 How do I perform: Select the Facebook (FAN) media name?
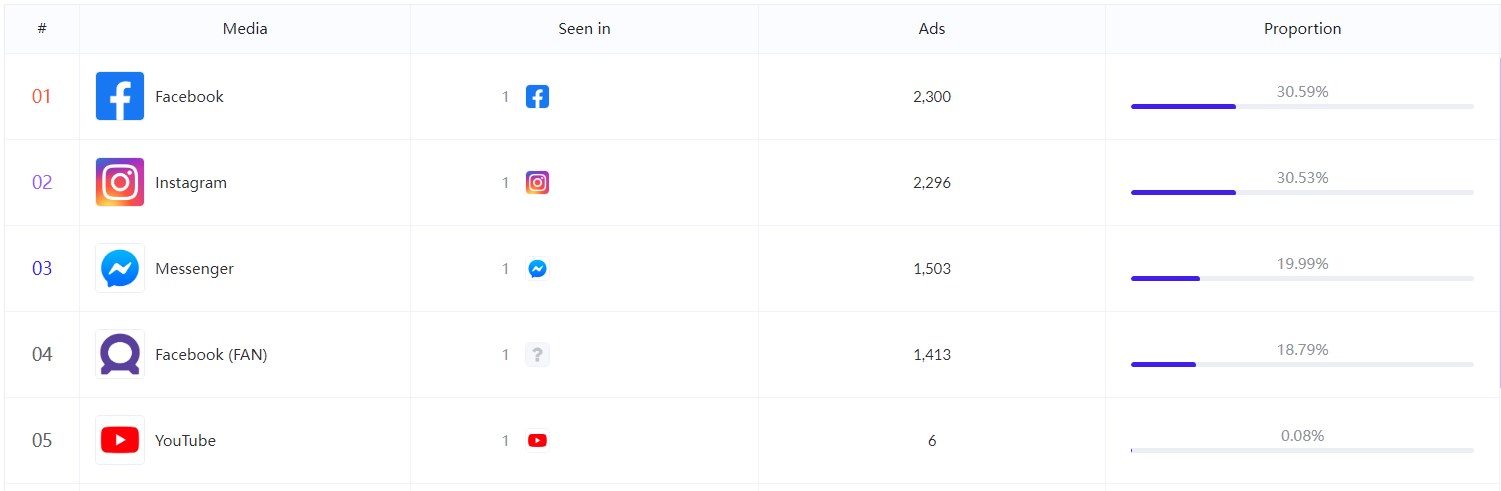coord(211,355)
